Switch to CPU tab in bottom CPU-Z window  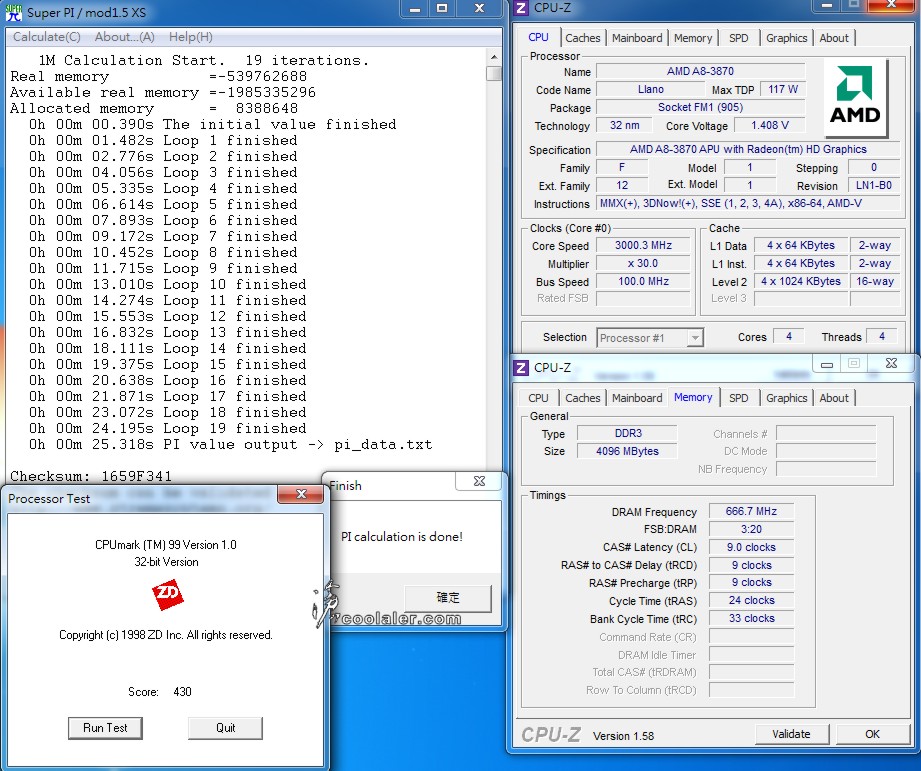(538, 398)
